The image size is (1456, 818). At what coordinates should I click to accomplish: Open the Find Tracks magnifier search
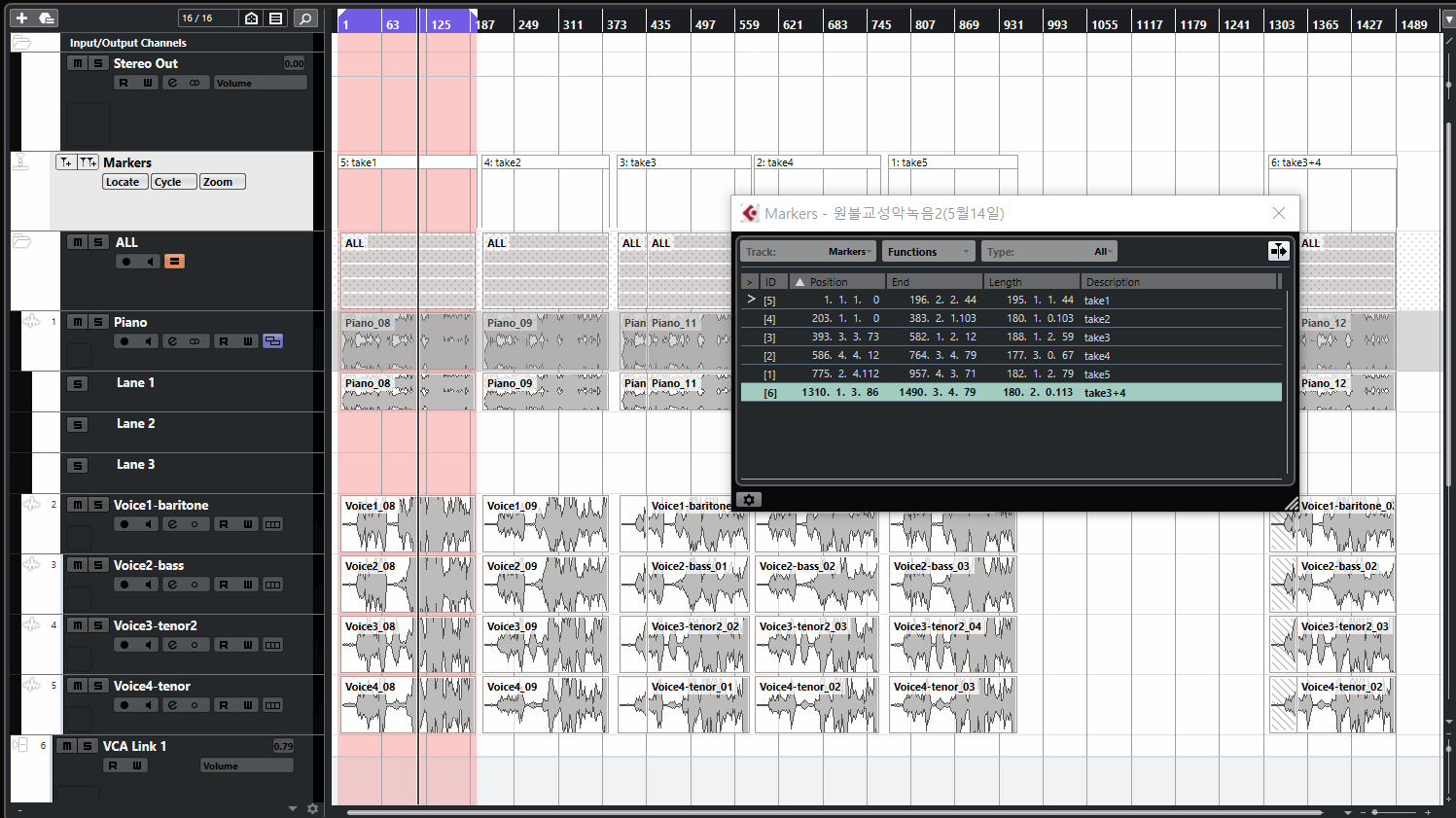(305, 18)
